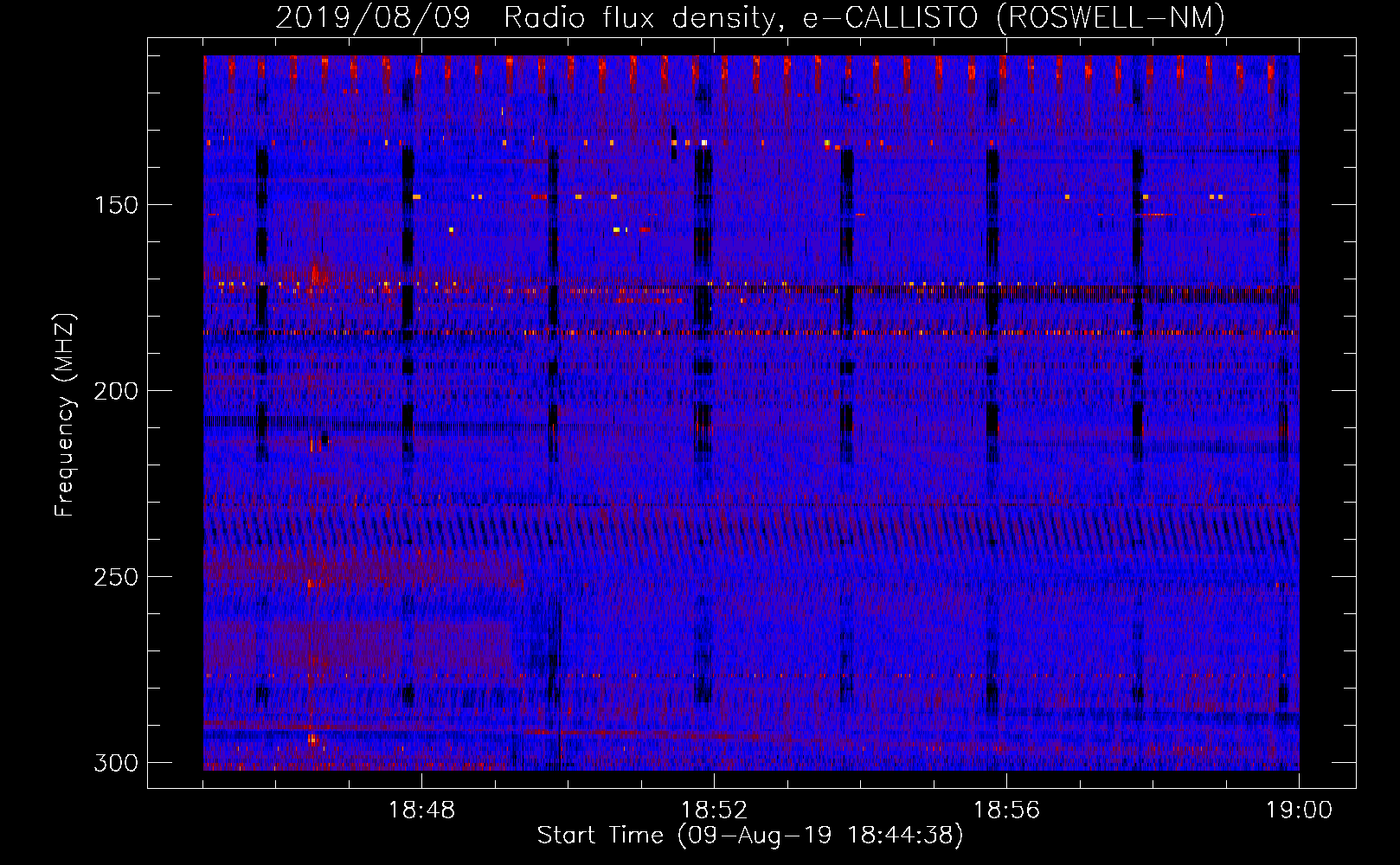Click the 250 frequency tick label
1400x865 pixels.
click(116, 577)
